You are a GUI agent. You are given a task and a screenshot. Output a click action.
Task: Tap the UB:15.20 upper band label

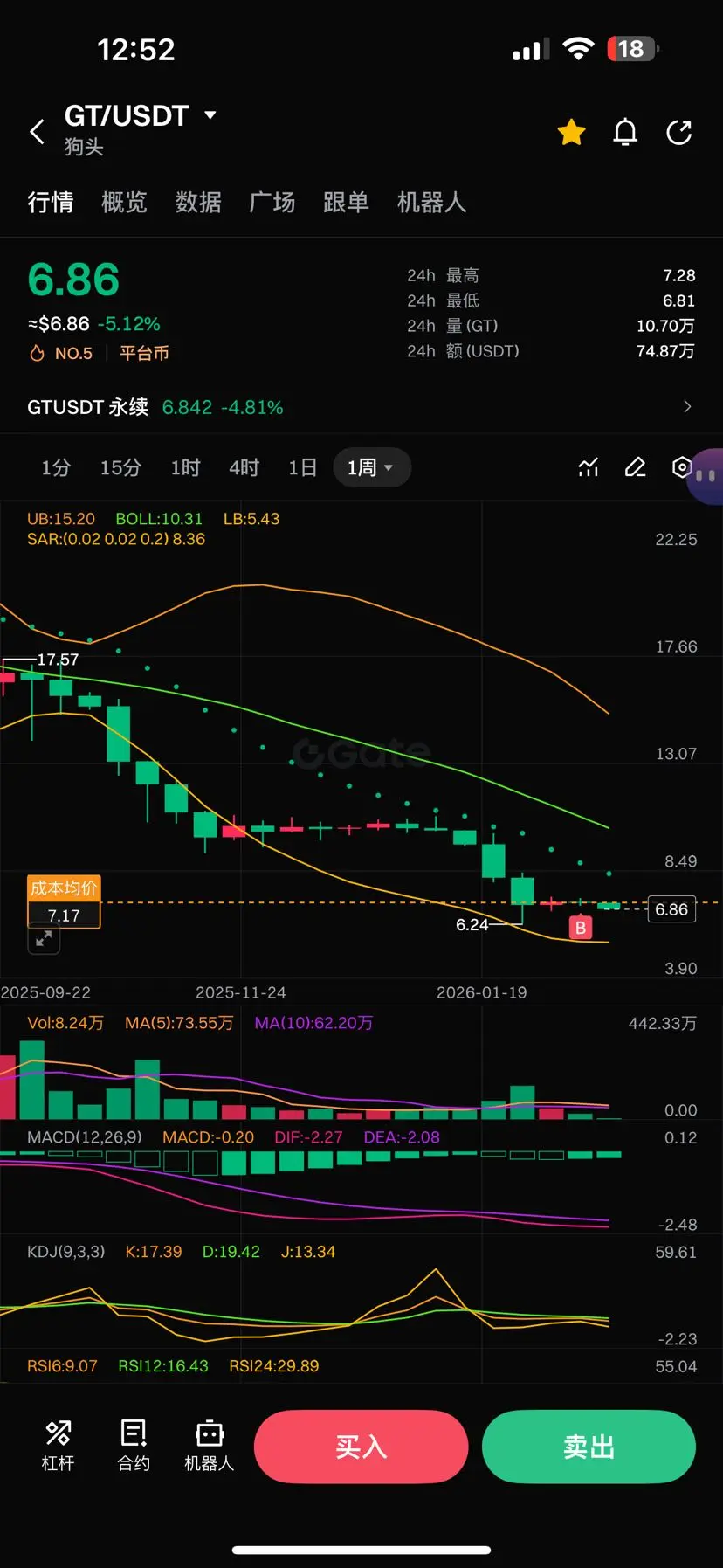61,519
